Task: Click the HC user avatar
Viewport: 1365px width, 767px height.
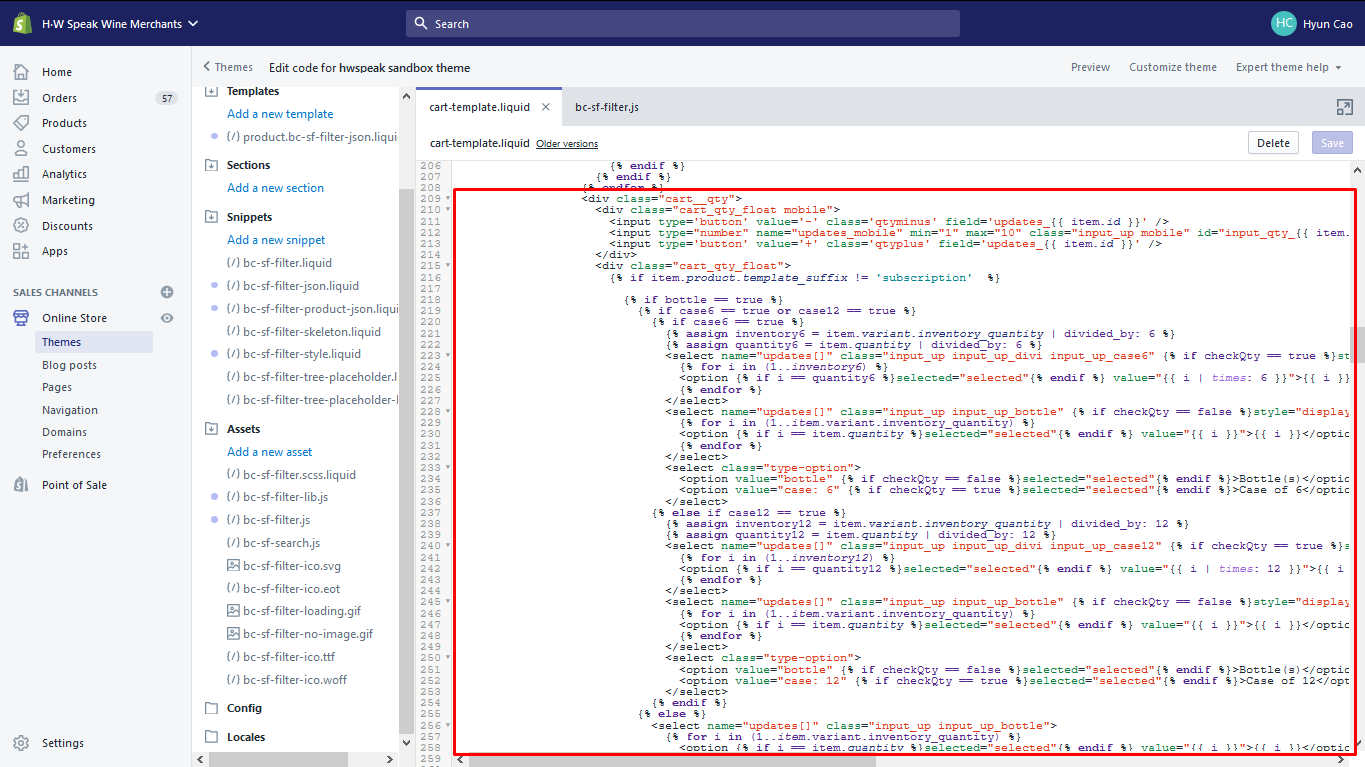Action: click(x=1284, y=23)
